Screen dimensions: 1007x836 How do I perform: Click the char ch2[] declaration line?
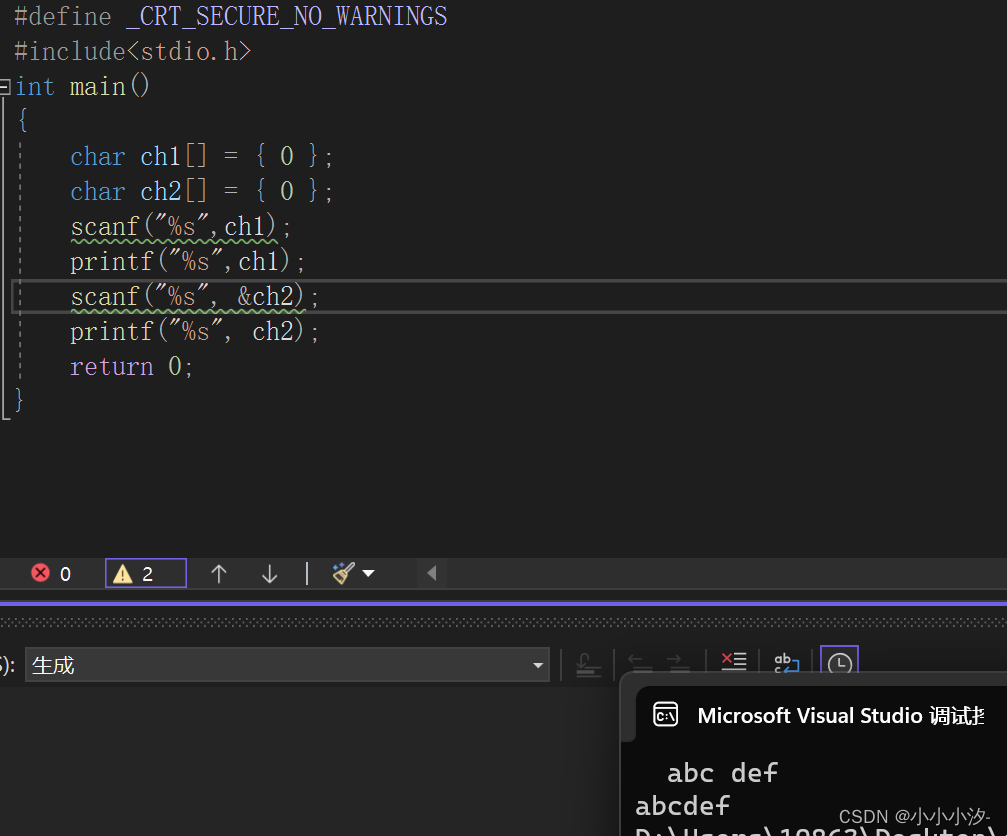pos(201,191)
